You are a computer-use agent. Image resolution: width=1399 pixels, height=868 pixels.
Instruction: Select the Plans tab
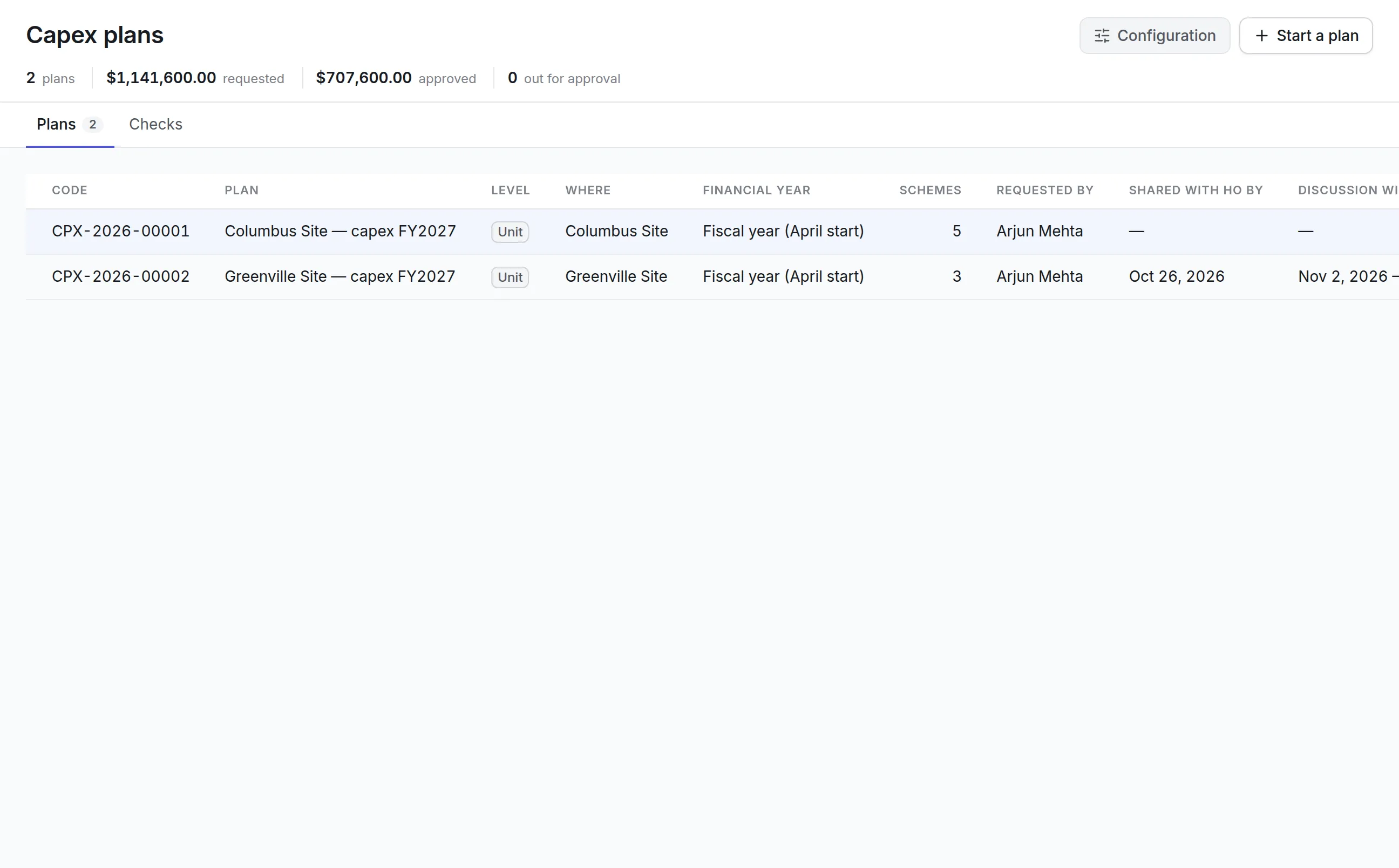[70, 124]
